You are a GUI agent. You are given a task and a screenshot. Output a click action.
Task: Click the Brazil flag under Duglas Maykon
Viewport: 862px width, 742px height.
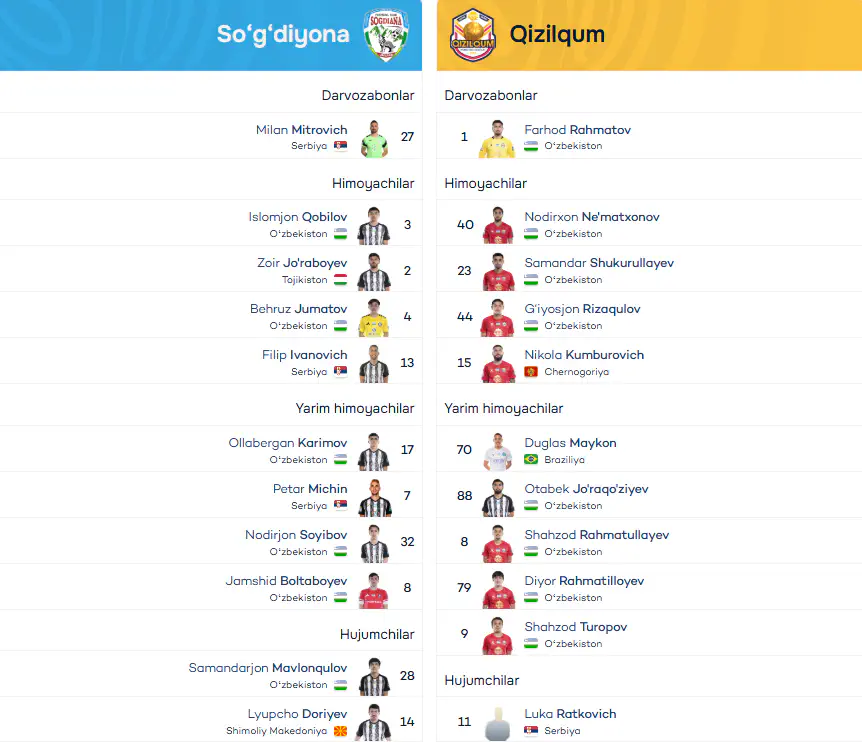pos(531,459)
